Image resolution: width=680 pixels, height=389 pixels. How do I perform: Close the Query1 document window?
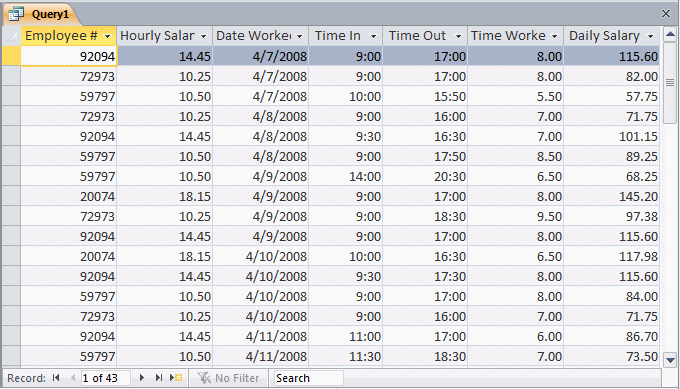pyautogui.click(x=666, y=14)
